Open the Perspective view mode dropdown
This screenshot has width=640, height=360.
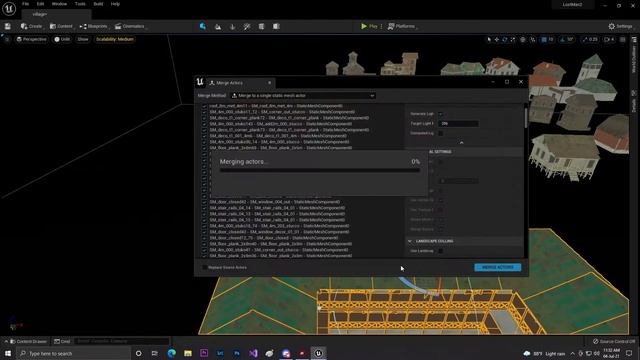pos(31,39)
